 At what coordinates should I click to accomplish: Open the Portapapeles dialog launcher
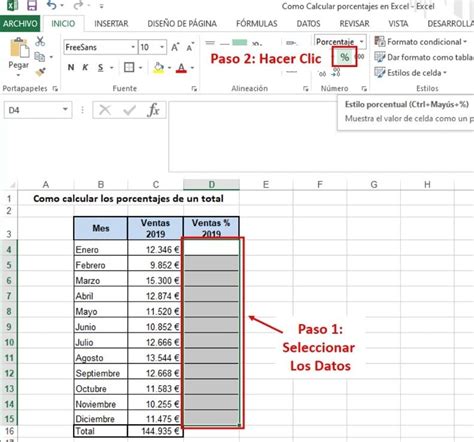click(x=55, y=89)
